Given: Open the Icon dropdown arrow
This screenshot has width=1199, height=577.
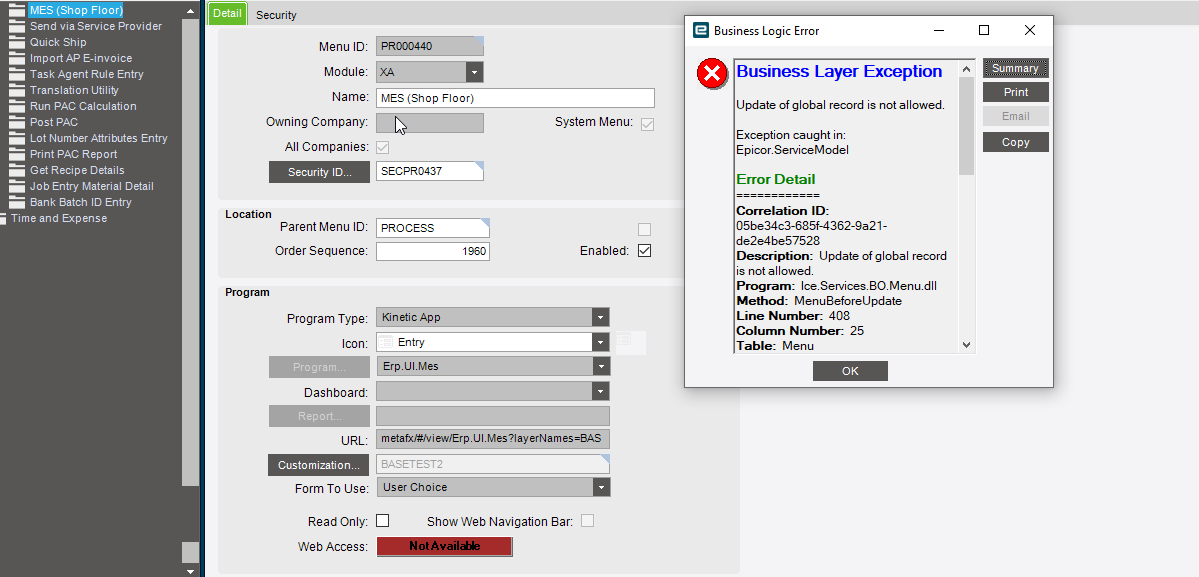Looking at the screenshot, I should click(x=601, y=342).
